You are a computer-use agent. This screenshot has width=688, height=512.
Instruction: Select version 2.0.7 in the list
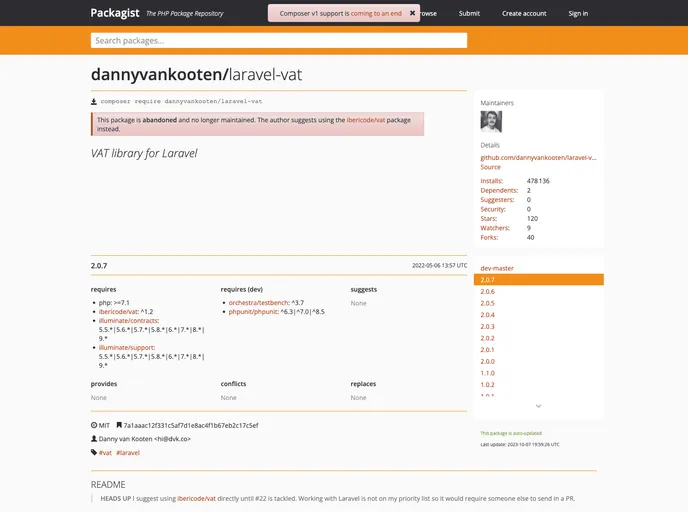[x=539, y=279]
